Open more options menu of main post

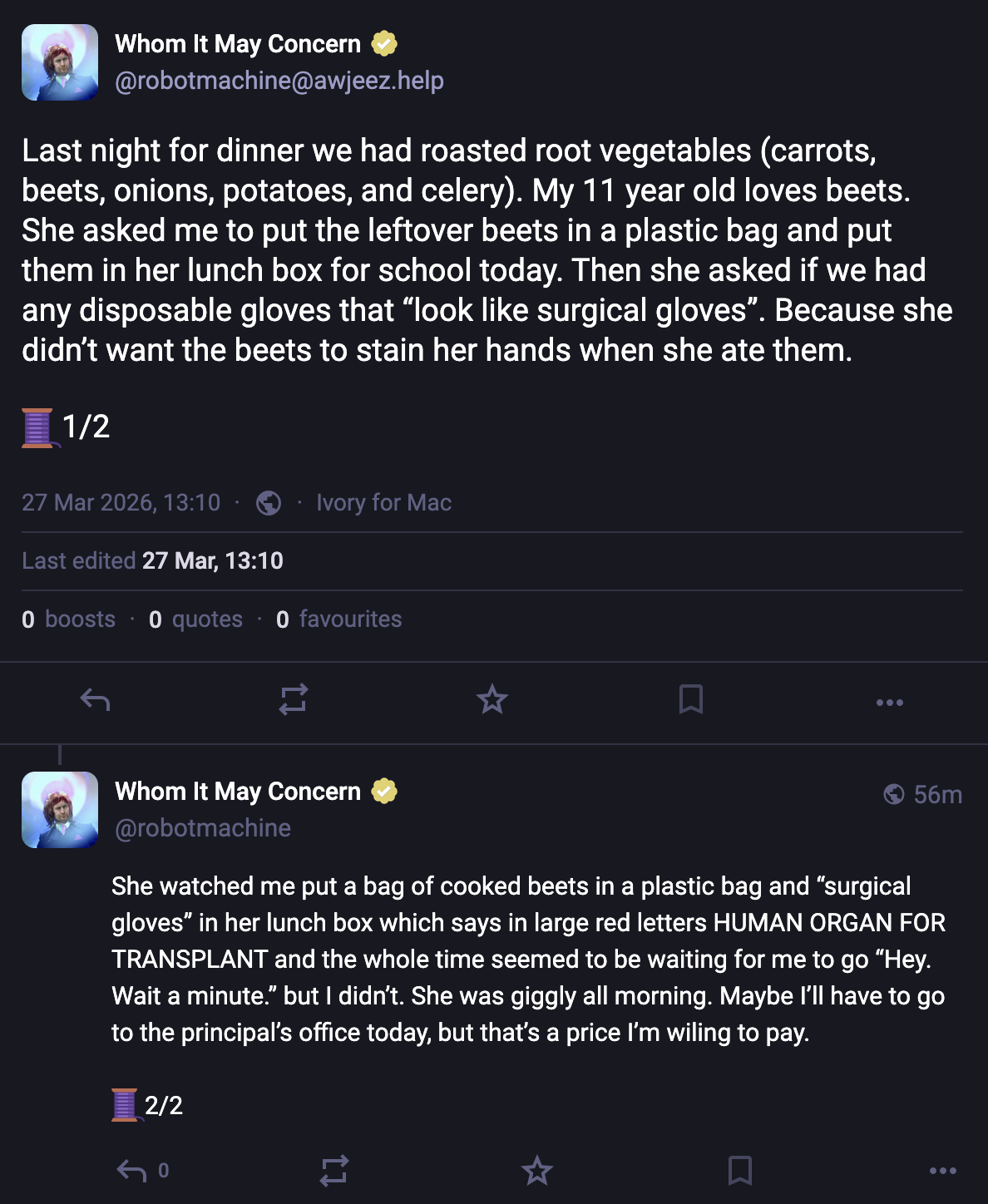[x=889, y=703]
